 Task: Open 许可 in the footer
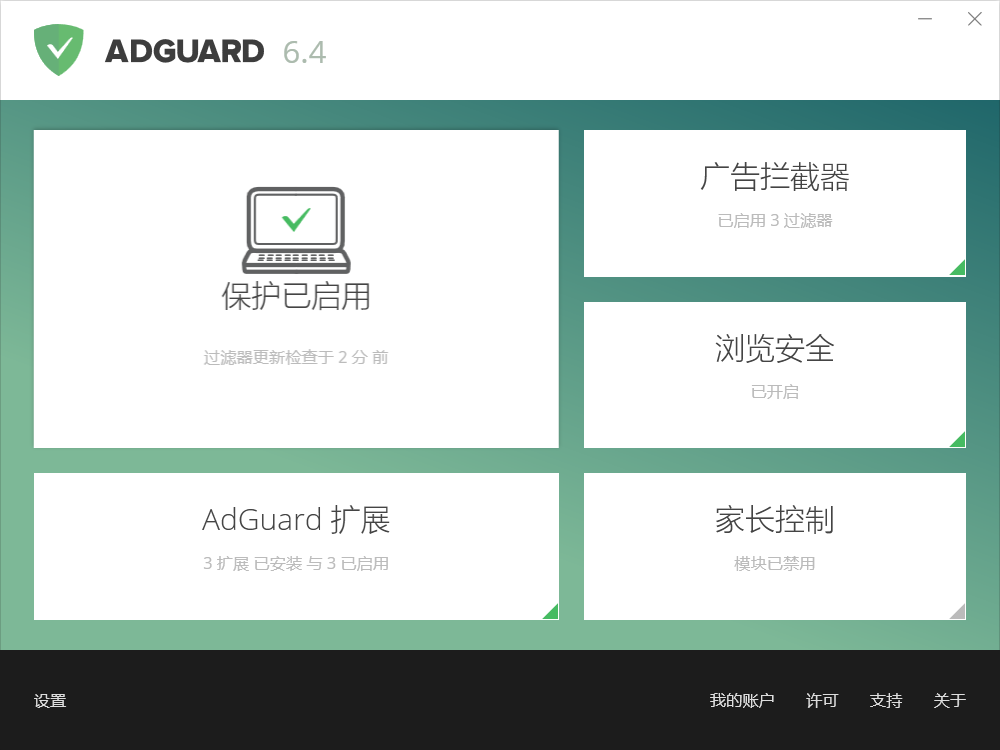pos(821,701)
